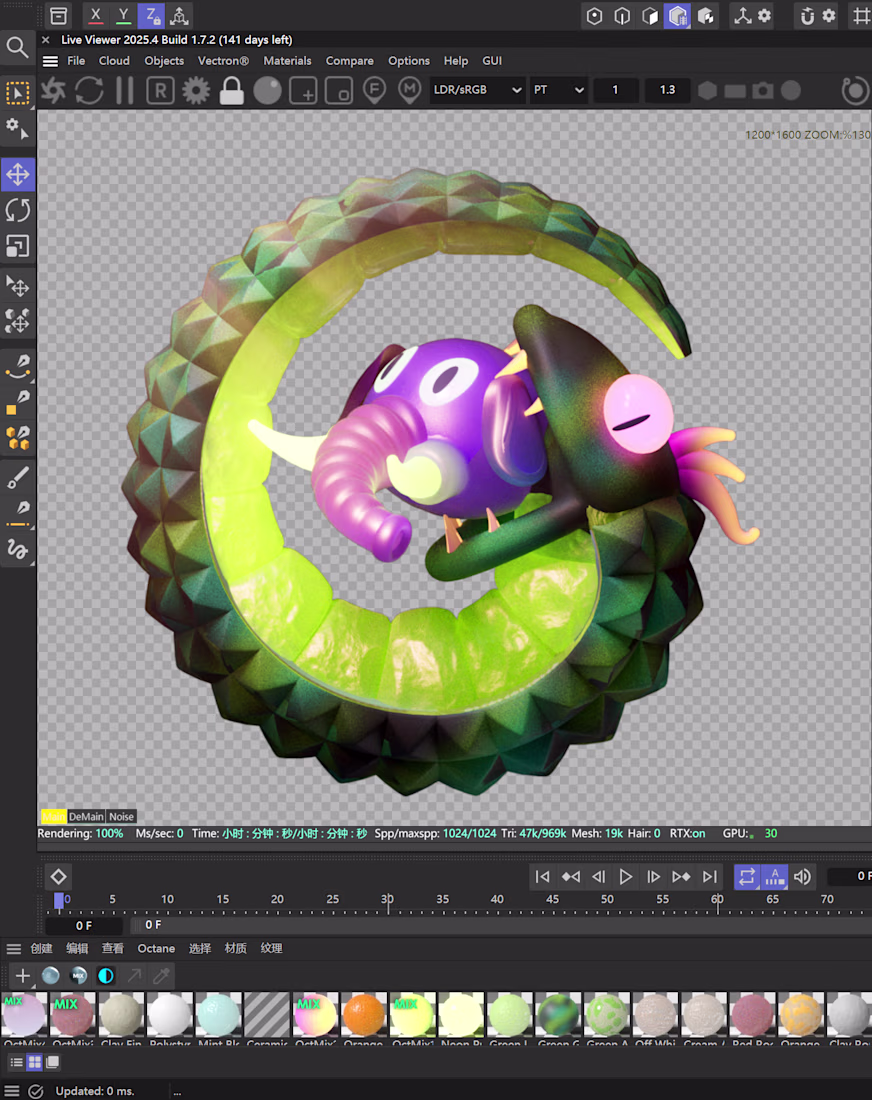
Task: Click the hexagon icon in Live Viewer toolbar
Action: [x=707, y=90]
